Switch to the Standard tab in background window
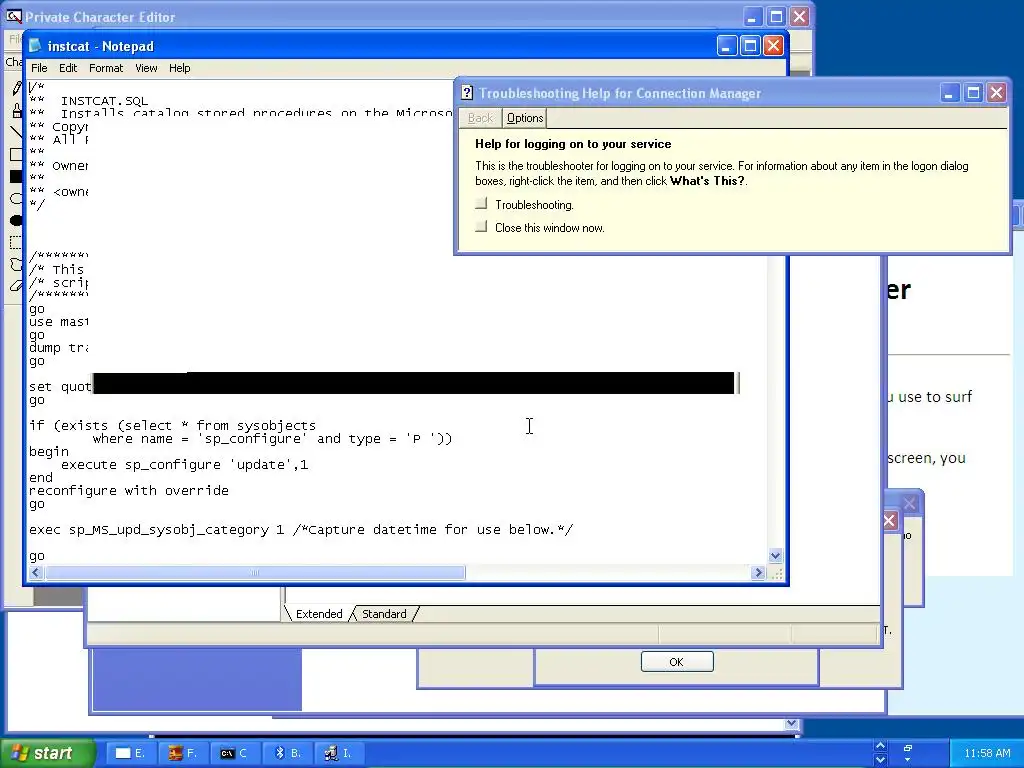The width and height of the screenshot is (1024, 768). 384,614
